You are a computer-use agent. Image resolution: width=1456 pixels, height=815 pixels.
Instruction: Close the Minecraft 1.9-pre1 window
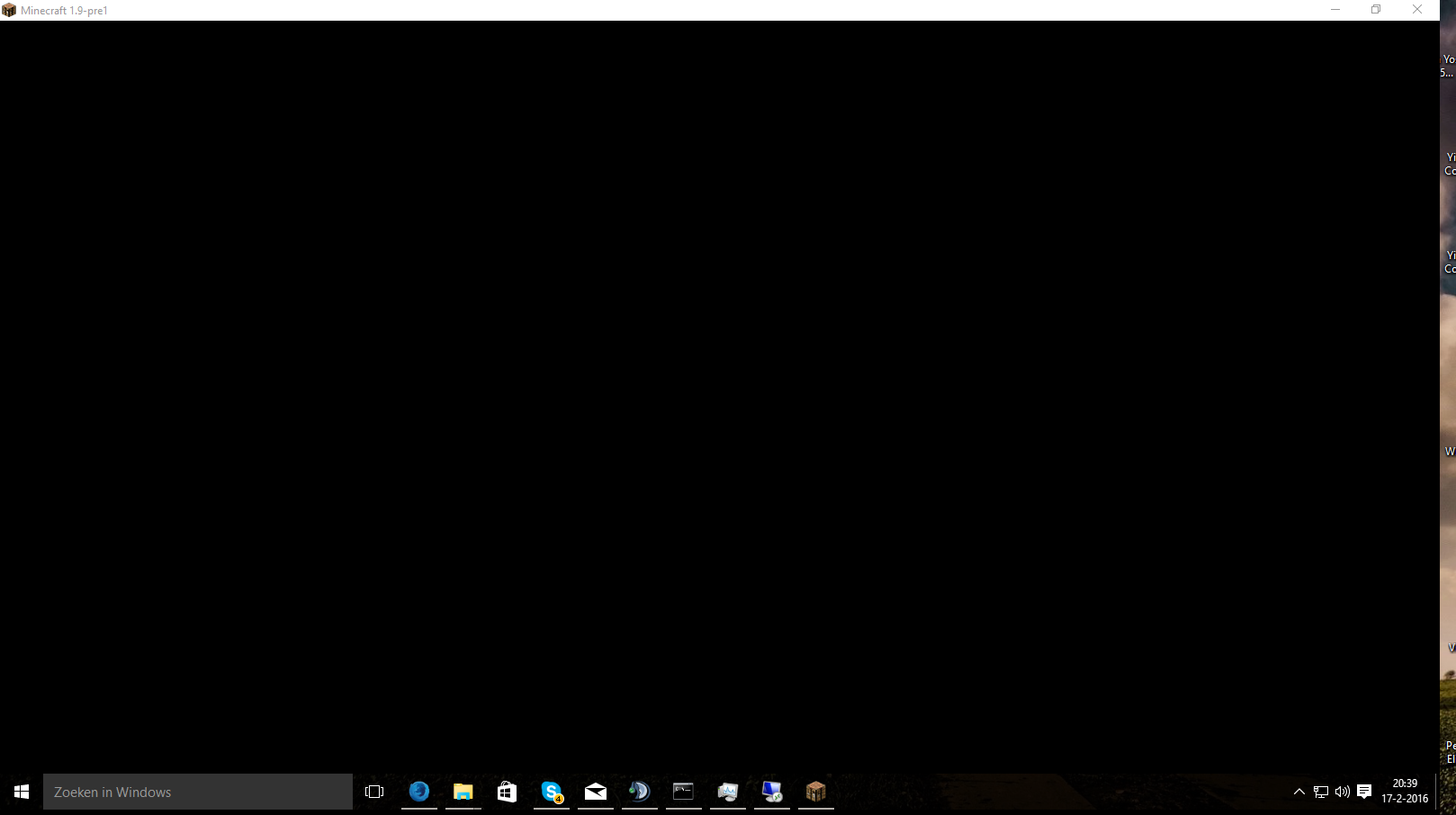coord(1417,10)
